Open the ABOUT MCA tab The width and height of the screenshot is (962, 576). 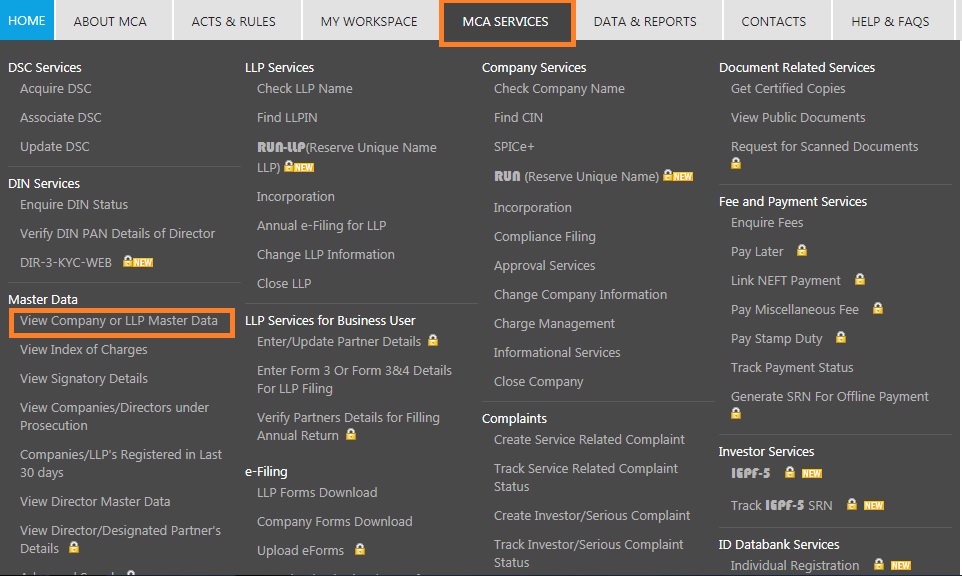[110, 21]
